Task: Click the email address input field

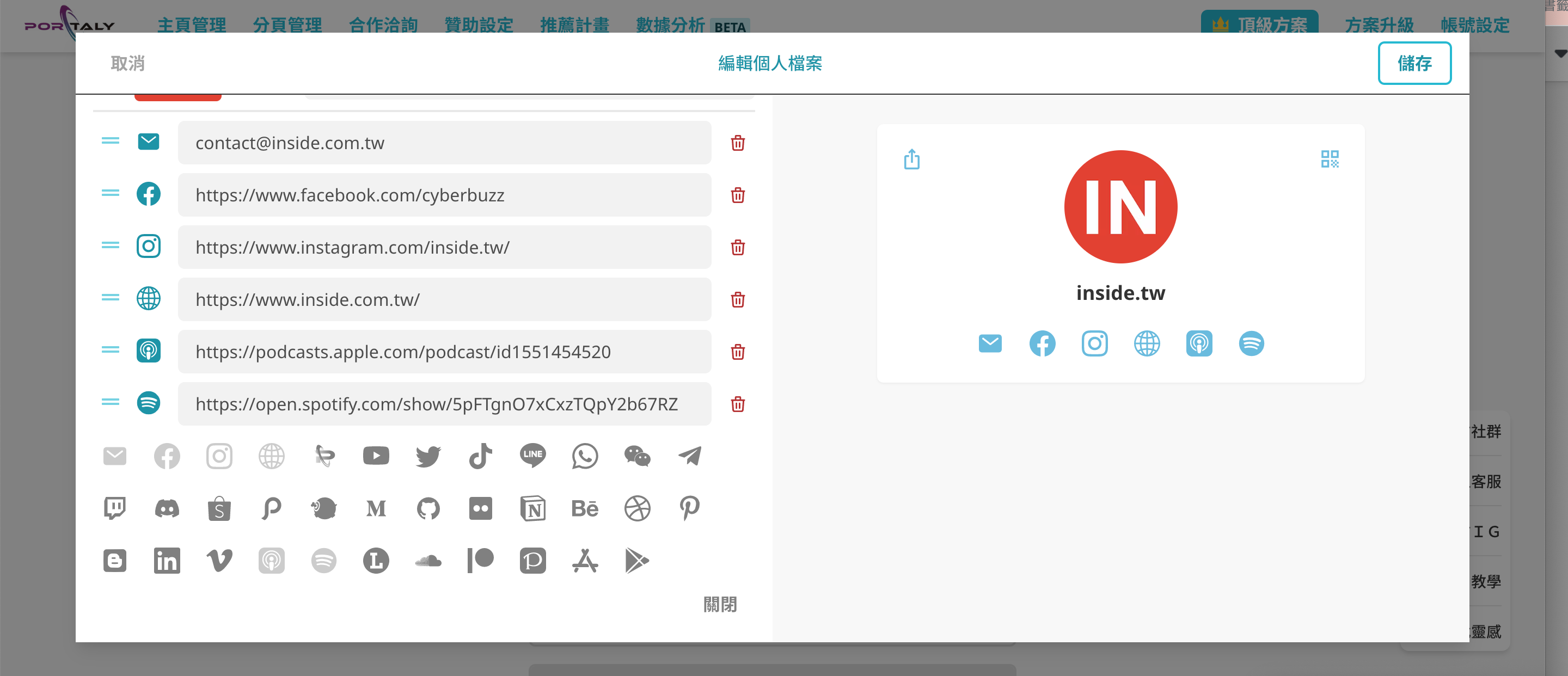Action: tap(444, 143)
